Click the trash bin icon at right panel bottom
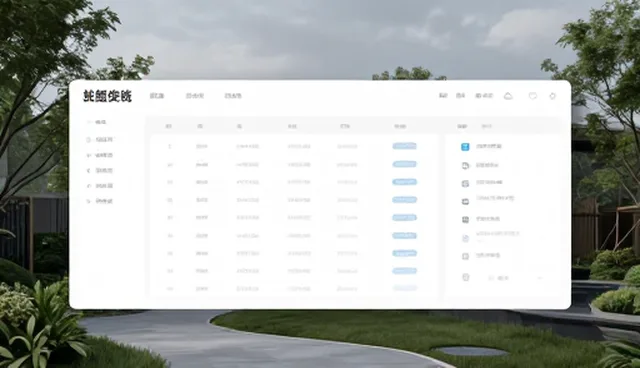Screen dimensions: 640x368 465,277
